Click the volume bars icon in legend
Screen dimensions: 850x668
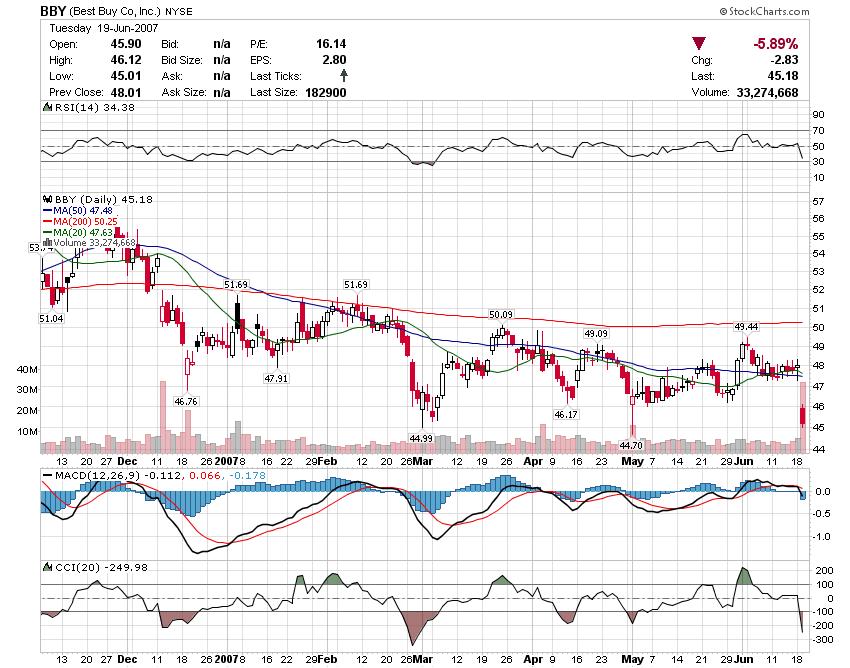point(48,242)
